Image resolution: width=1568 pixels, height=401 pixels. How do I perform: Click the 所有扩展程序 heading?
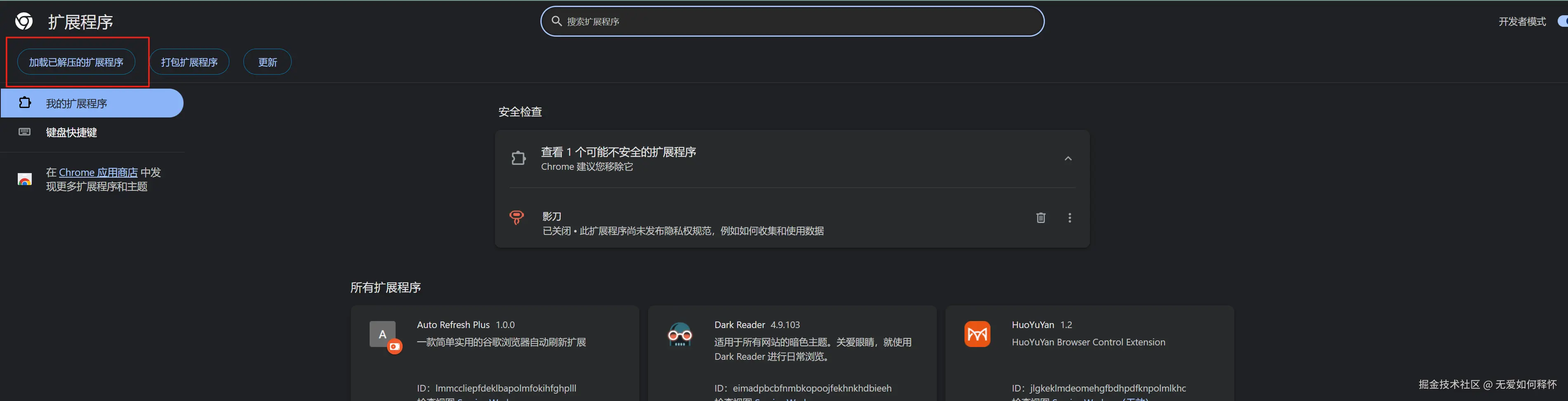pyautogui.click(x=385, y=287)
